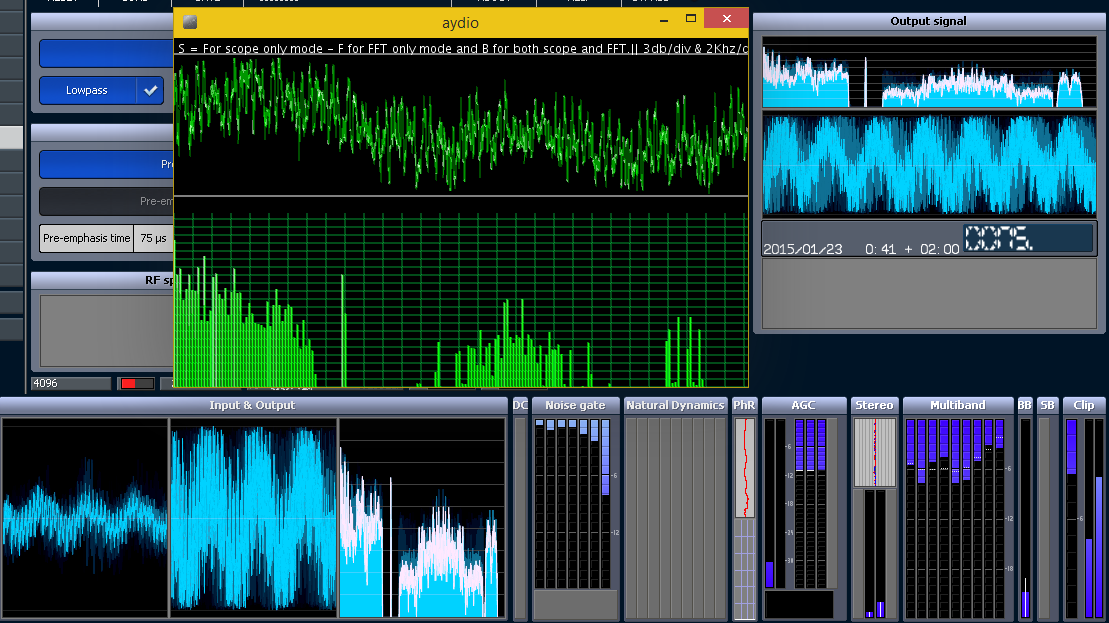Click the input waveform in Input & Output
Image resolution: width=1109 pixels, height=623 pixels.
click(85, 518)
